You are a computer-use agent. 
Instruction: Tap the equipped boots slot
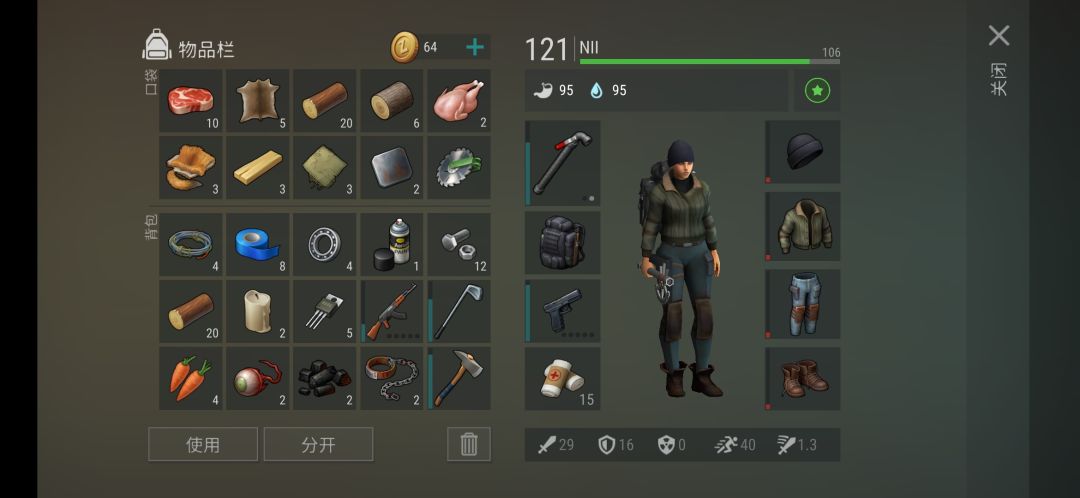802,379
